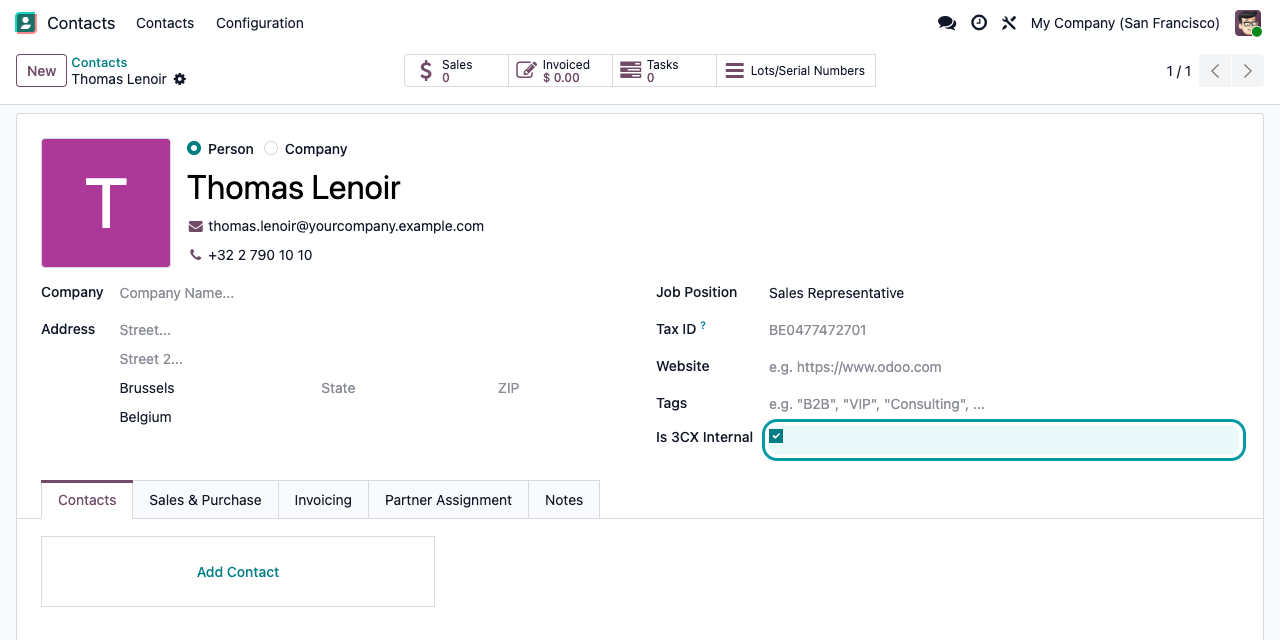1280x640 pixels.
Task: Click the Tax ID help question mark
Action: click(703, 326)
